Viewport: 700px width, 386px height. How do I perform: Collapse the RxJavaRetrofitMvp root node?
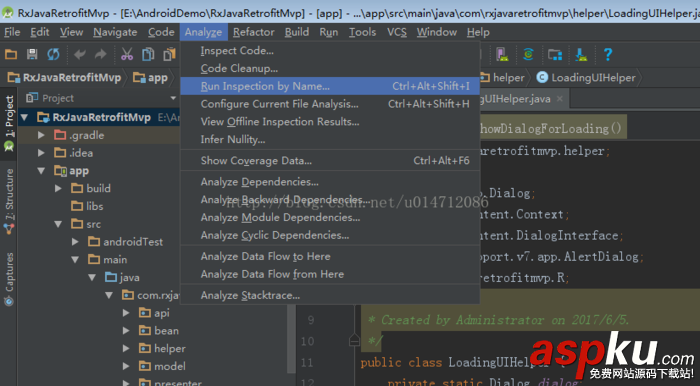pyautogui.click(x=25, y=117)
